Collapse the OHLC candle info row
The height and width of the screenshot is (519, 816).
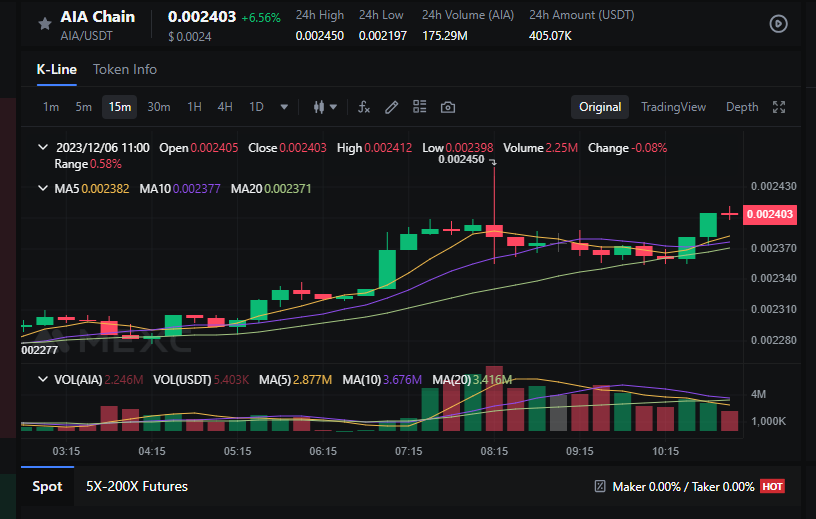pyautogui.click(x=43, y=147)
